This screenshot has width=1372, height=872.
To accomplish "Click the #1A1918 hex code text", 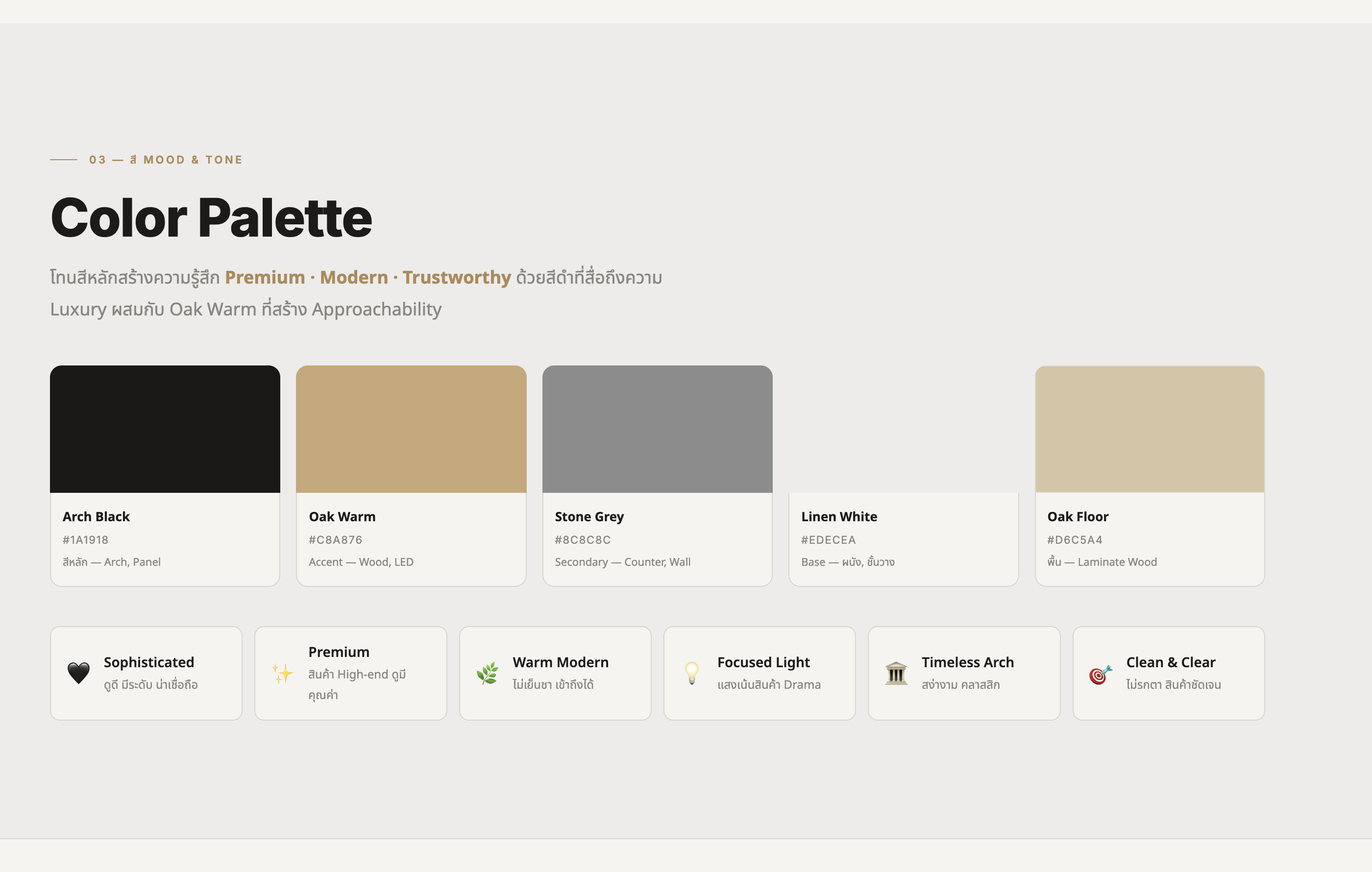I will [x=85, y=540].
